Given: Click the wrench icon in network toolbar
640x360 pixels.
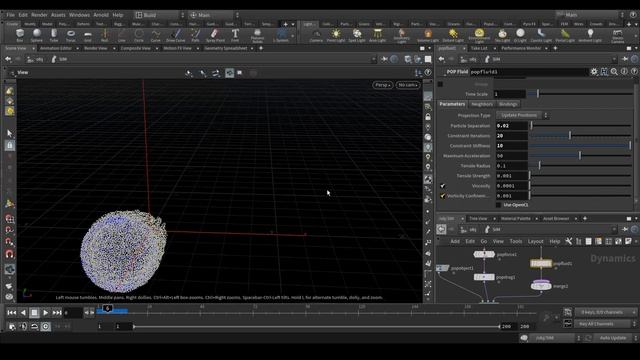Looking at the screenshot, I should [x=569, y=241].
